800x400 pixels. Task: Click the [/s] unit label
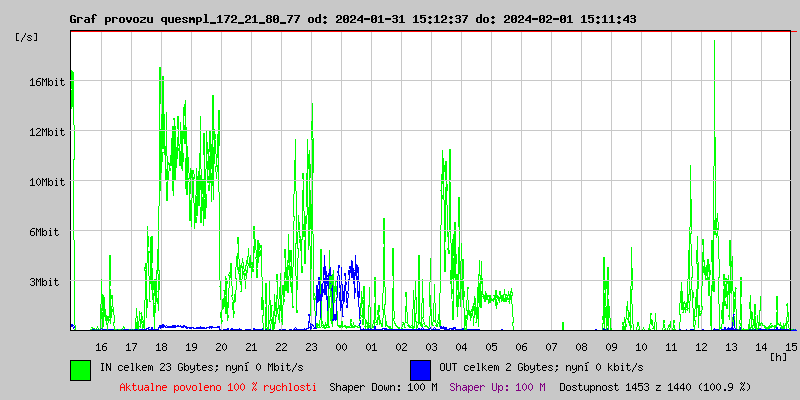pos(27,37)
